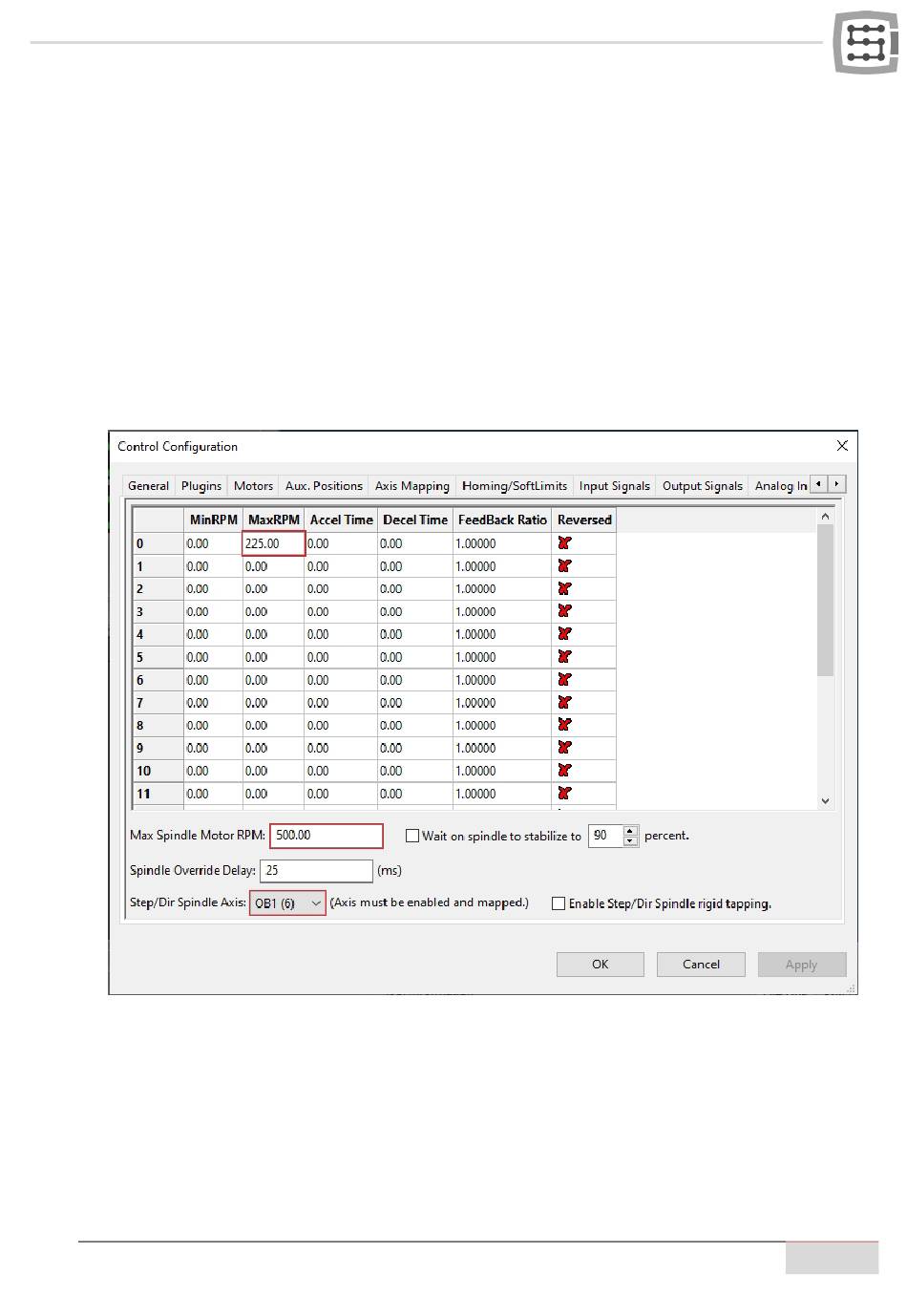907x1316 pixels.
Task: Toggle Reversed red X icon for row 3
Action: 564,611
